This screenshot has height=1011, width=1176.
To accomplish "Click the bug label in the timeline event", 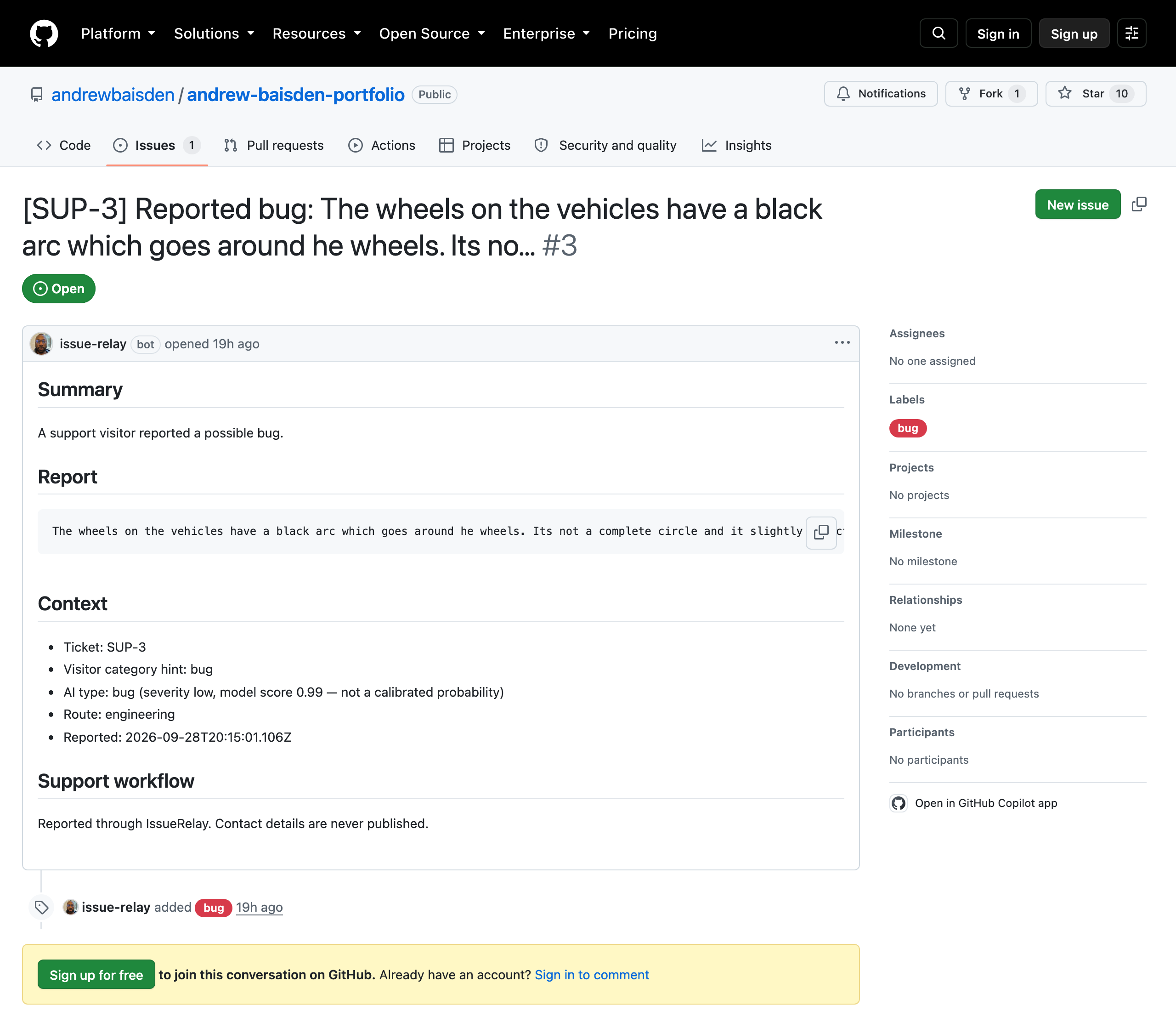I will (x=214, y=908).
